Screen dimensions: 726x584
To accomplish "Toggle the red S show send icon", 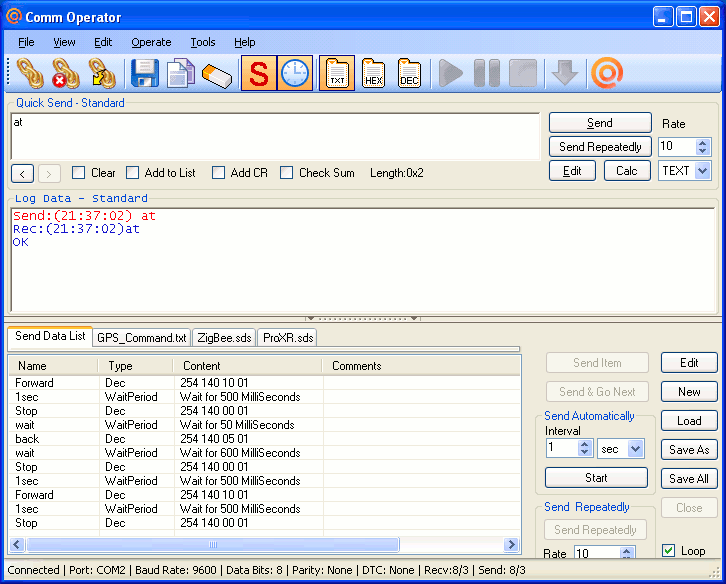I will [x=258, y=73].
